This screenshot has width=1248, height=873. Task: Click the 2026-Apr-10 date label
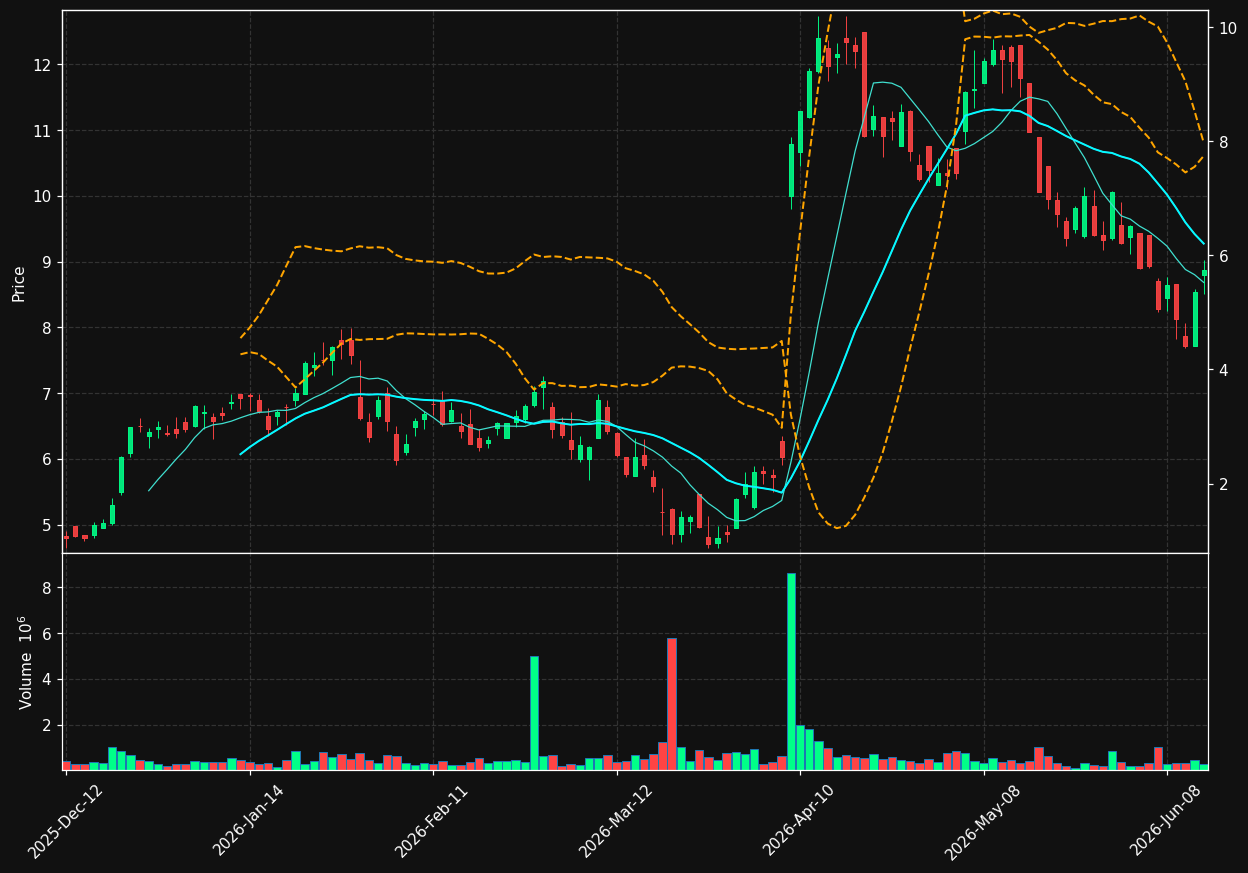pyautogui.click(x=801, y=820)
